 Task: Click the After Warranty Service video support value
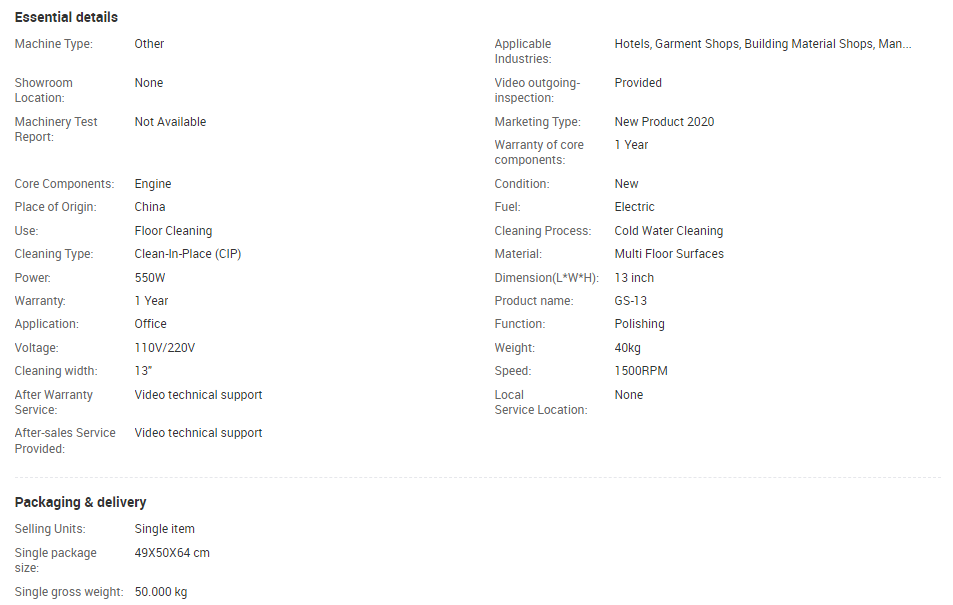click(198, 395)
